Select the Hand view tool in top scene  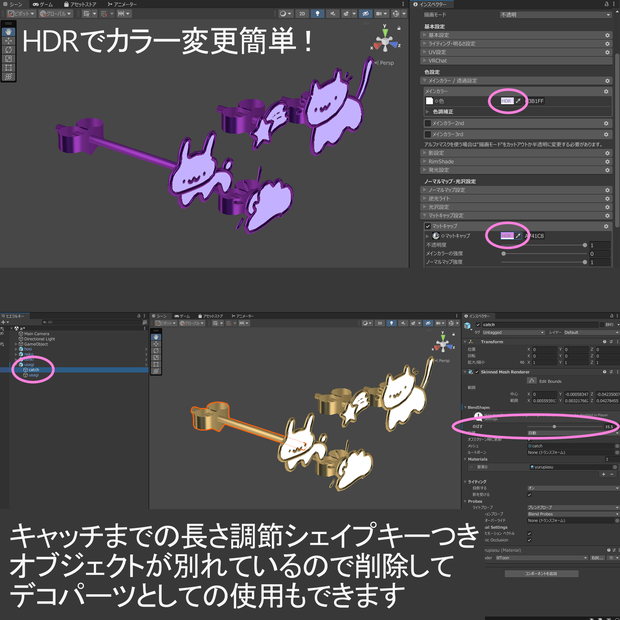click(x=8, y=32)
